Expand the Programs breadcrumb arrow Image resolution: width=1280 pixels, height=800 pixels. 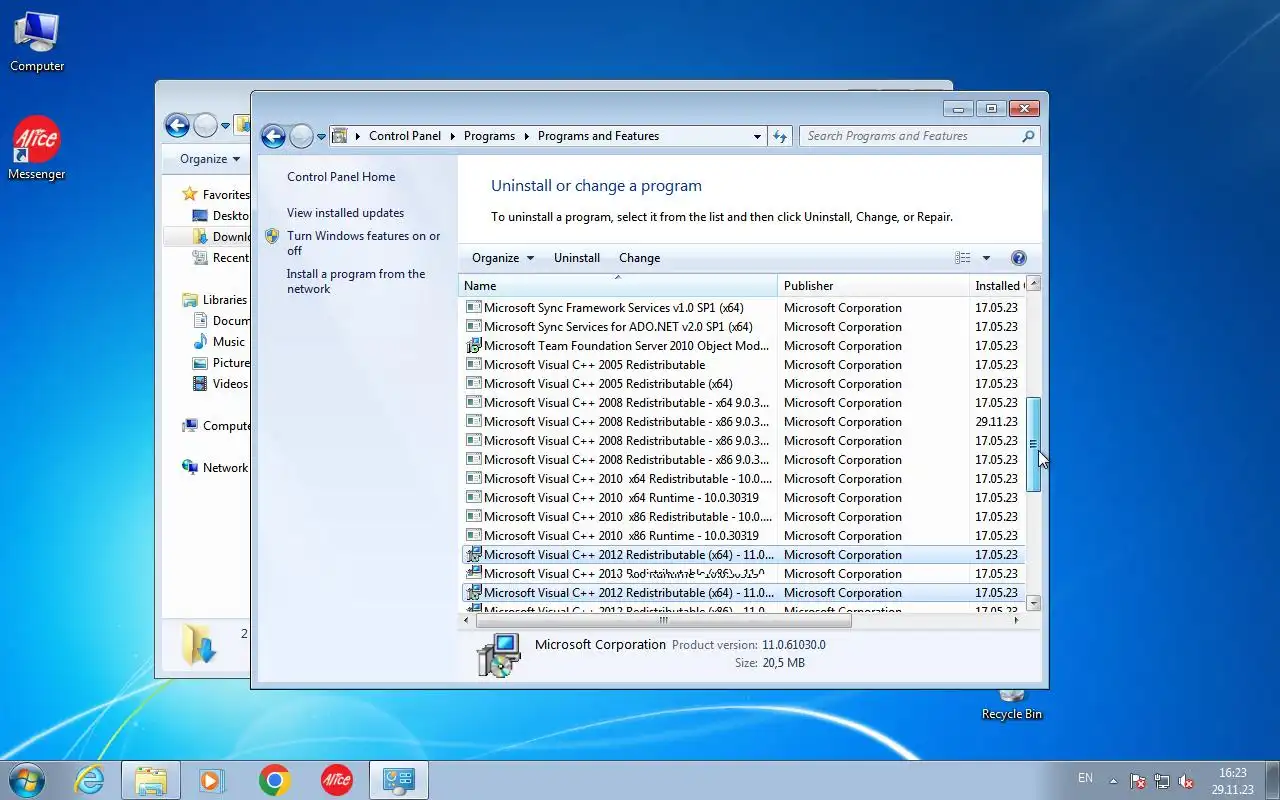point(526,136)
